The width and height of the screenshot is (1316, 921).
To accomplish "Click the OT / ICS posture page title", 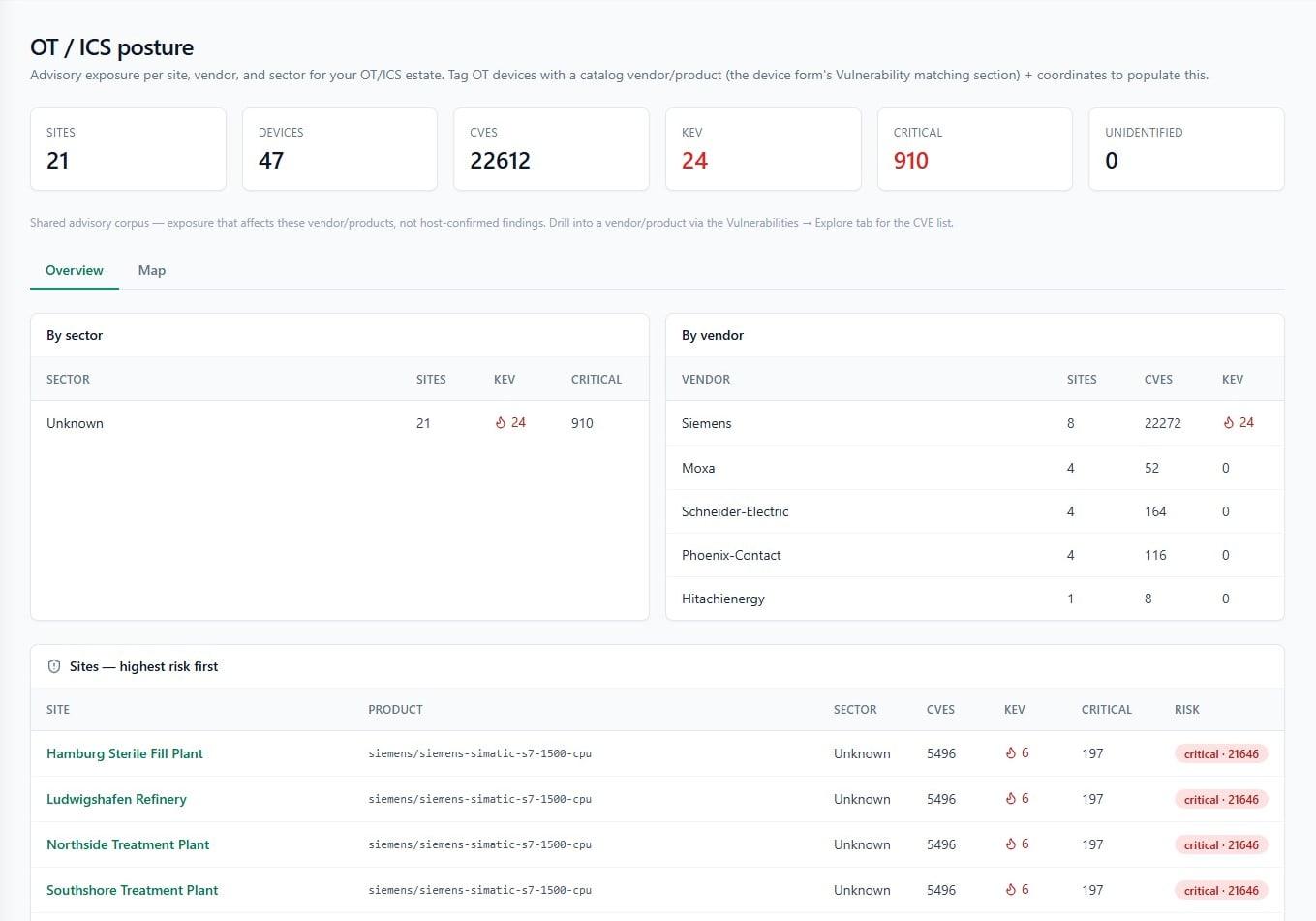I will (x=111, y=47).
